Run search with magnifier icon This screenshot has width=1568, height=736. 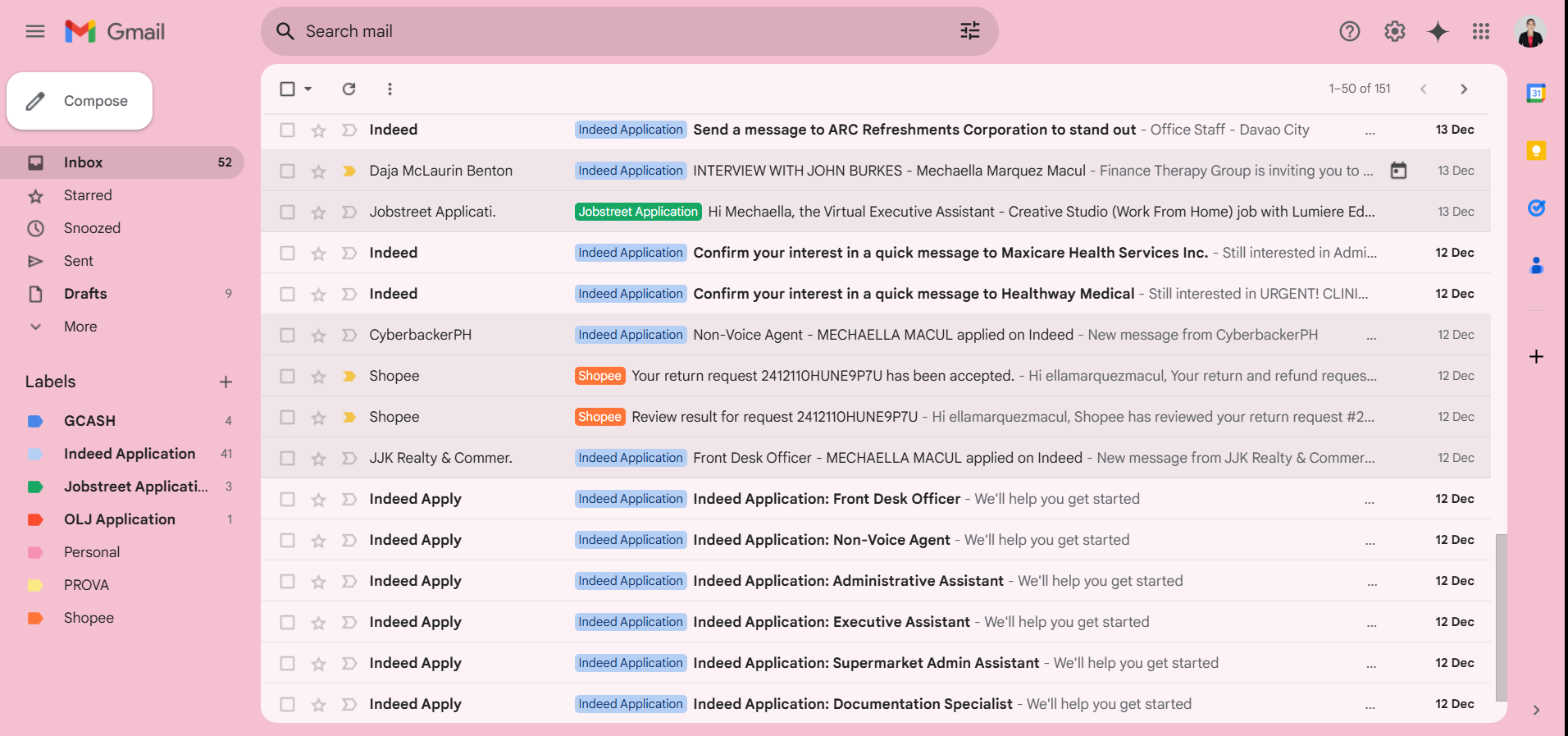(285, 31)
